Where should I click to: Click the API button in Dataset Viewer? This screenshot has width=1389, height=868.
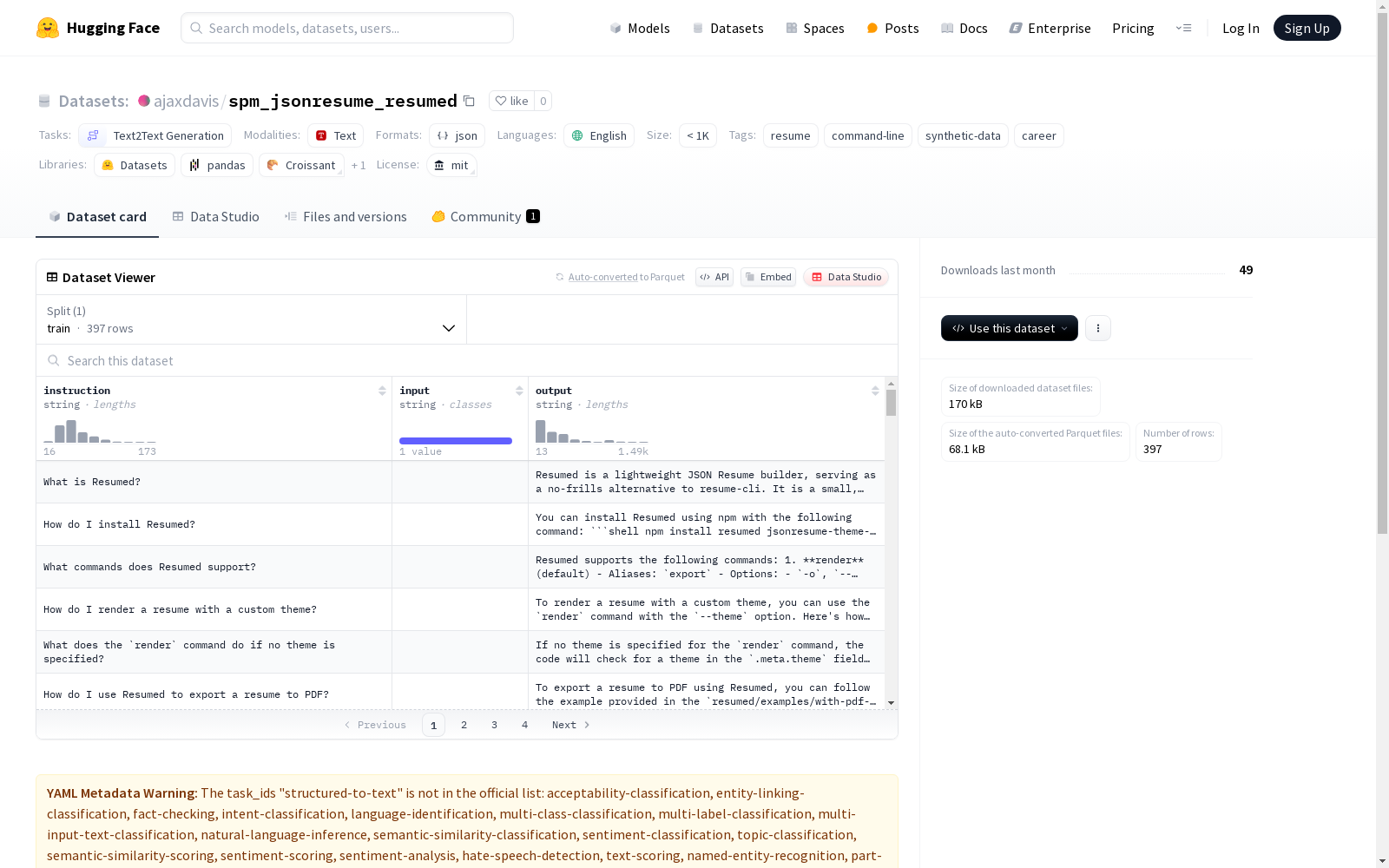pos(714,277)
